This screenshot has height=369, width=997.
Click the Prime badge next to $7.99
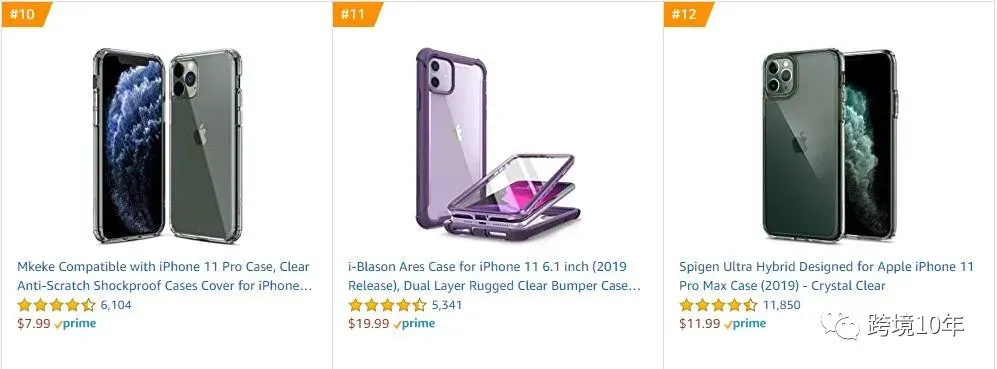[x=75, y=324]
